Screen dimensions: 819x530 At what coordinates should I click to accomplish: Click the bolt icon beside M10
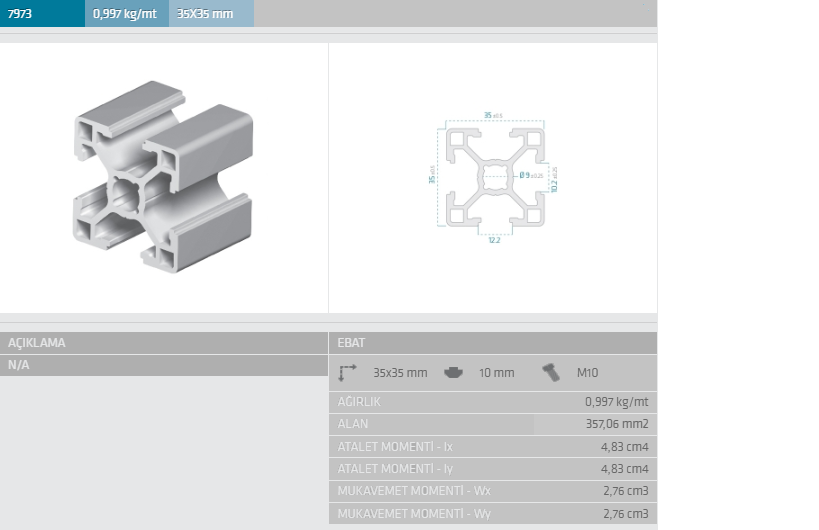point(551,373)
